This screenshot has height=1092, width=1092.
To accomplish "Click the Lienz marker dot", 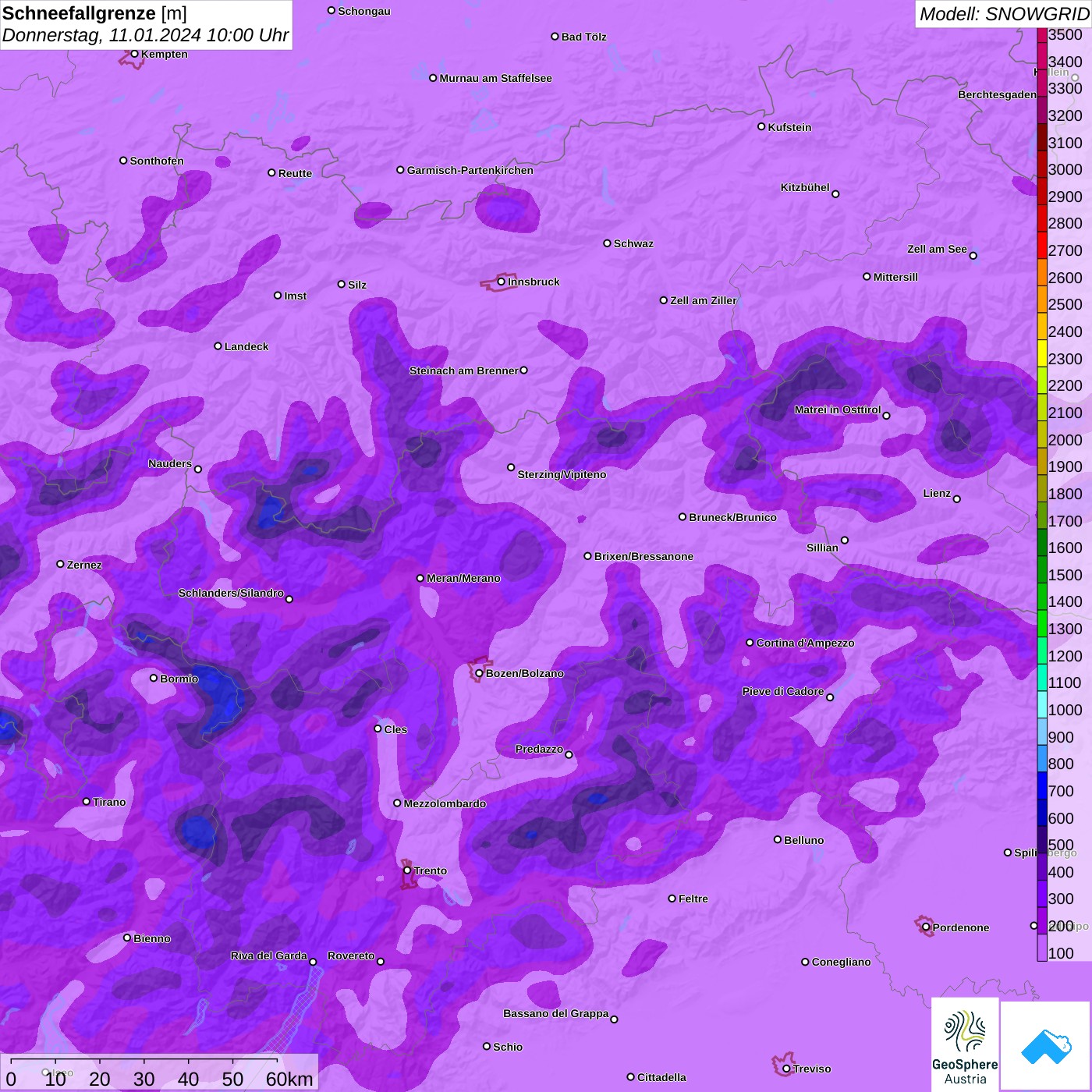I will tap(957, 499).
